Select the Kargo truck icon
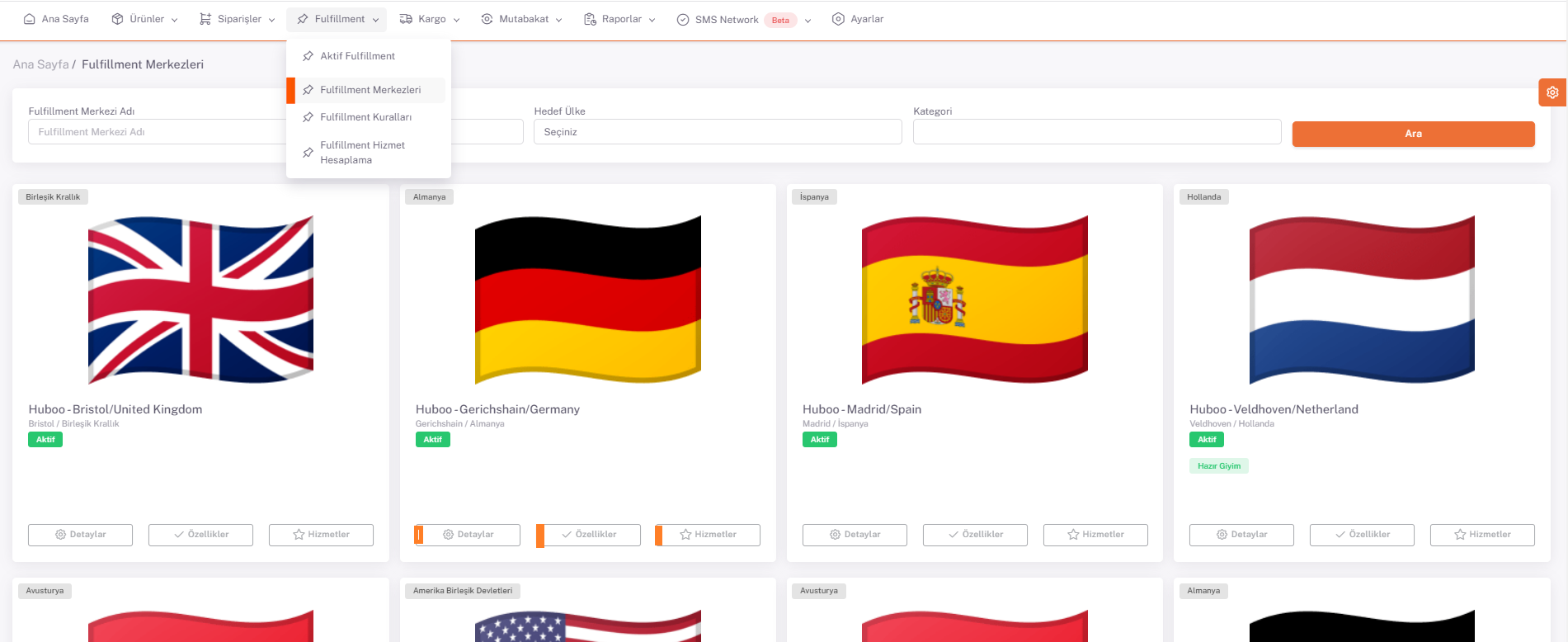The width and height of the screenshot is (1568, 642). 406,19
